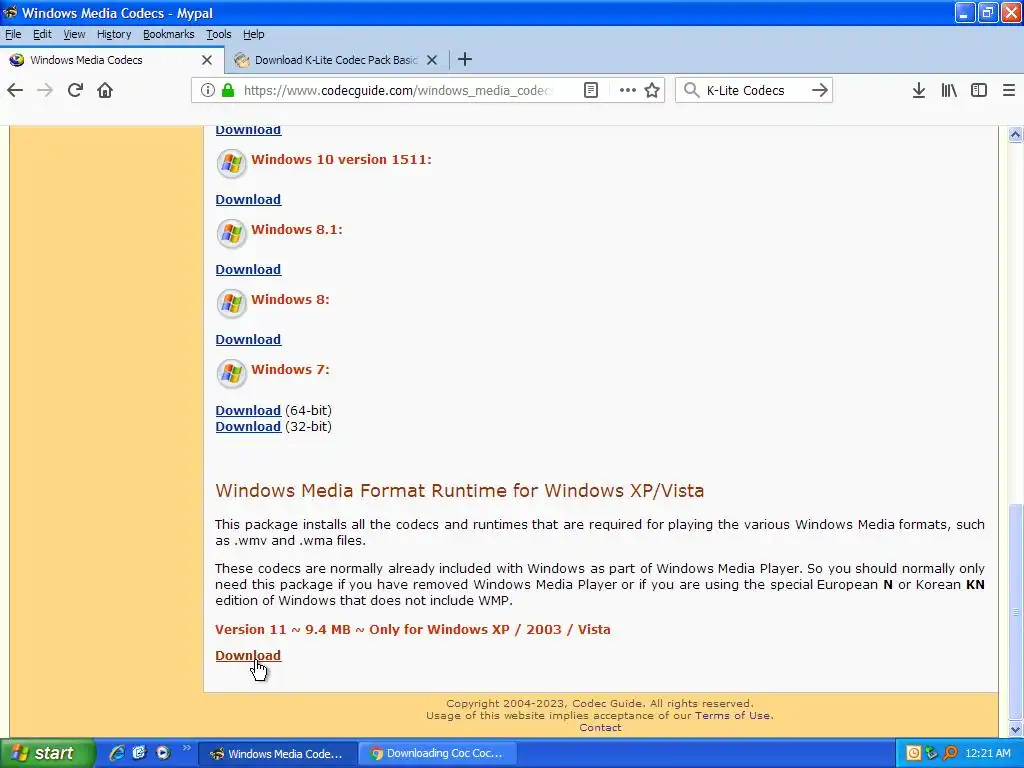Image resolution: width=1024 pixels, height=768 pixels.
Task: Open the library icon in toolbar
Action: tap(949, 90)
